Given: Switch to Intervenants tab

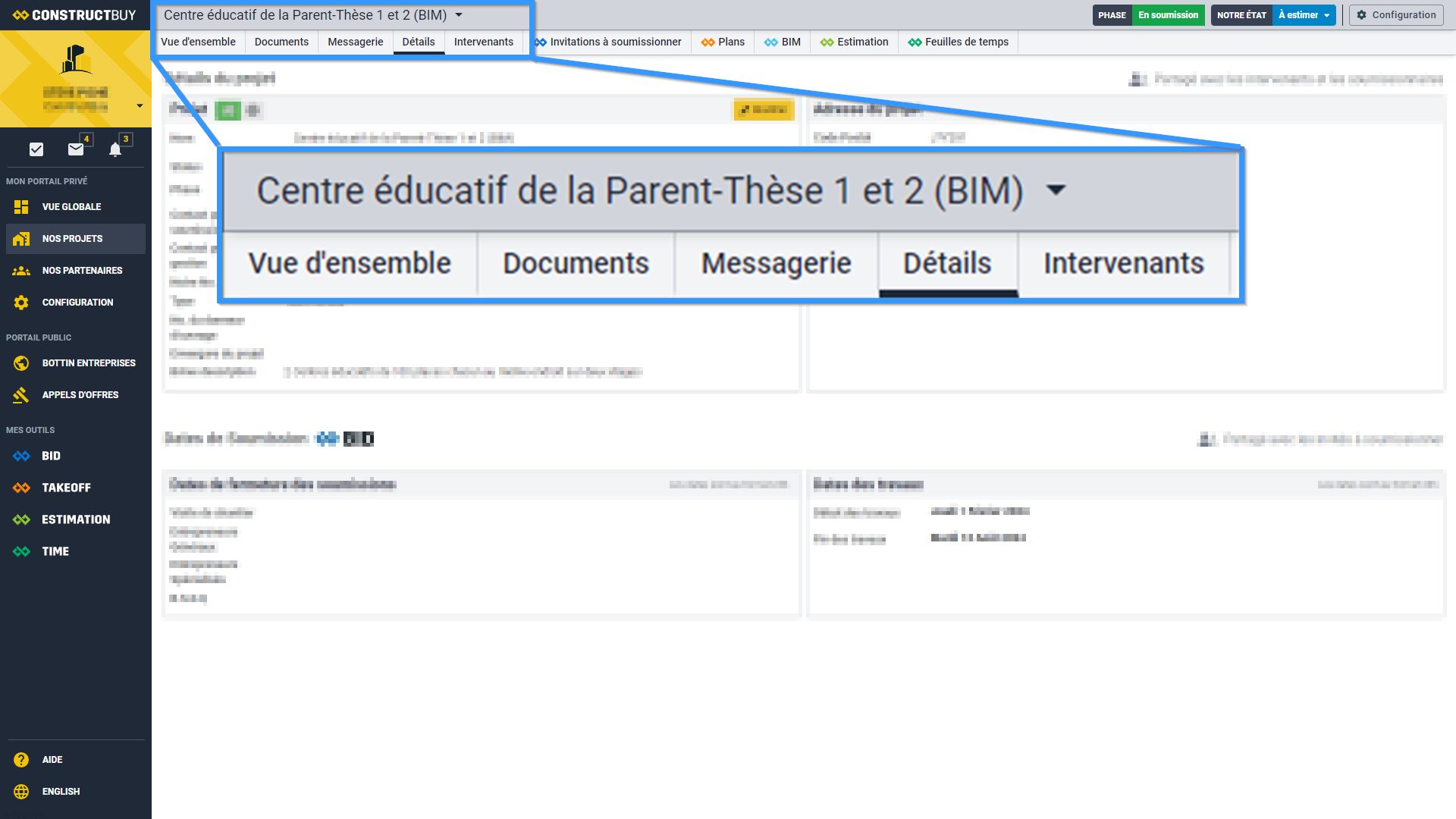Looking at the screenshot, I should [484, 42].
